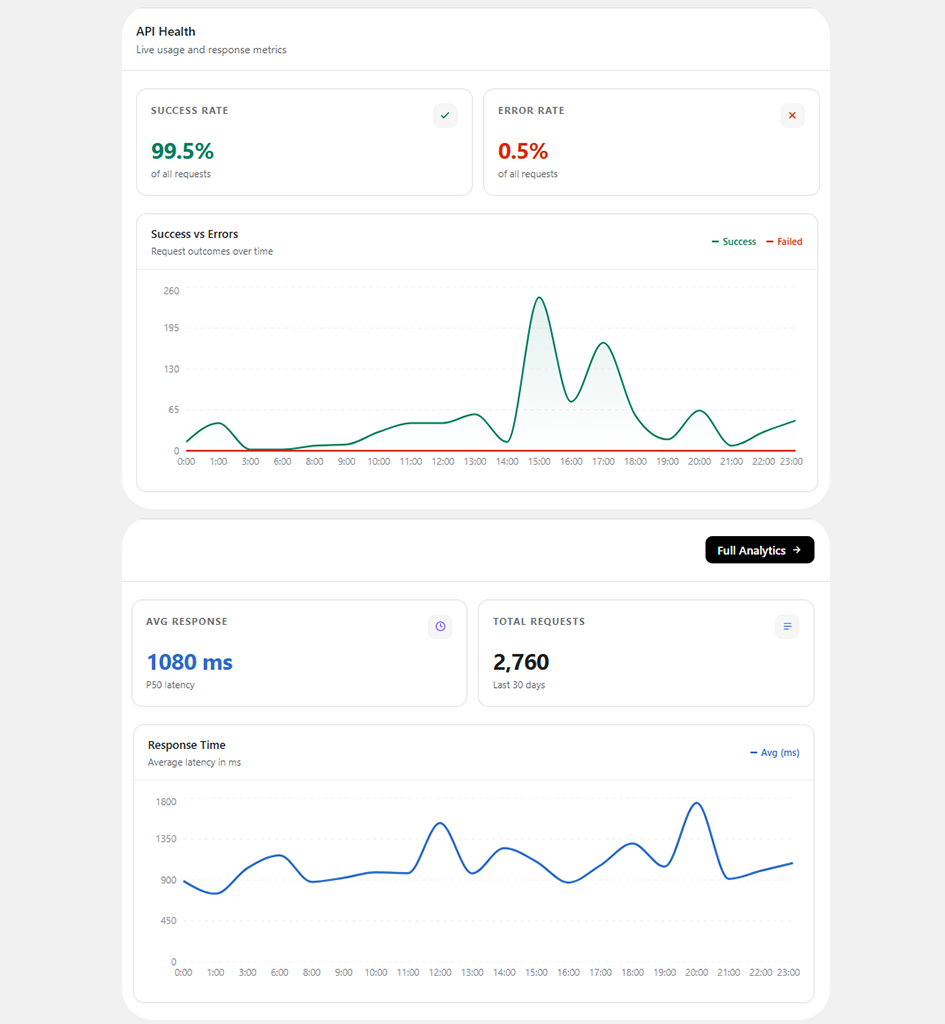Click the ERROR RATE card label

(x=531, y=110)
